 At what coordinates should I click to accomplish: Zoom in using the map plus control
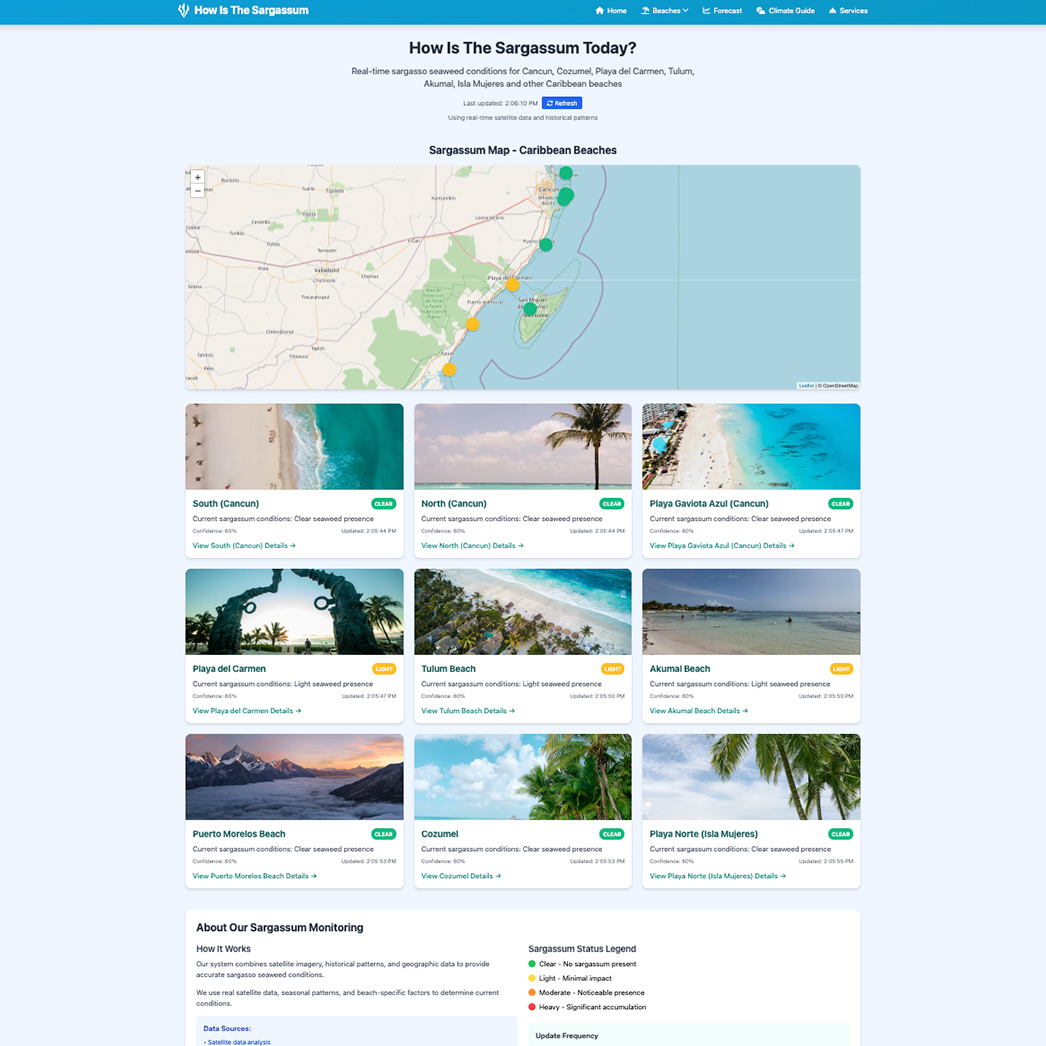click(197, 177)
